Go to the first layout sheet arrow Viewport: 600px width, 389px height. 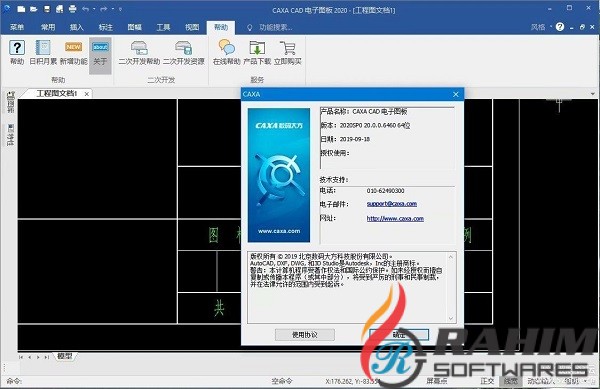click(21, 357)
